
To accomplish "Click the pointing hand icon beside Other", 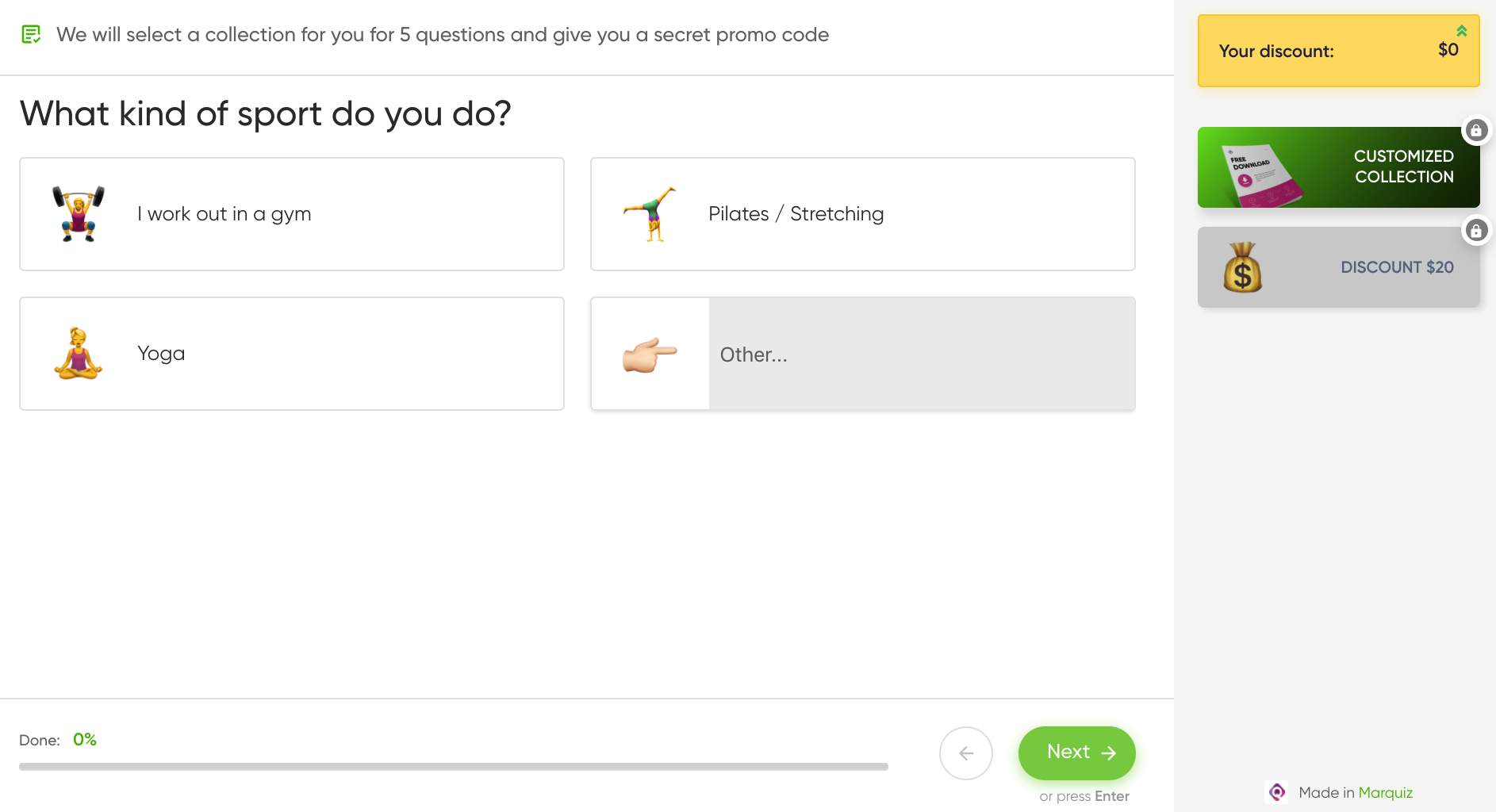I will tap(650, 354).
